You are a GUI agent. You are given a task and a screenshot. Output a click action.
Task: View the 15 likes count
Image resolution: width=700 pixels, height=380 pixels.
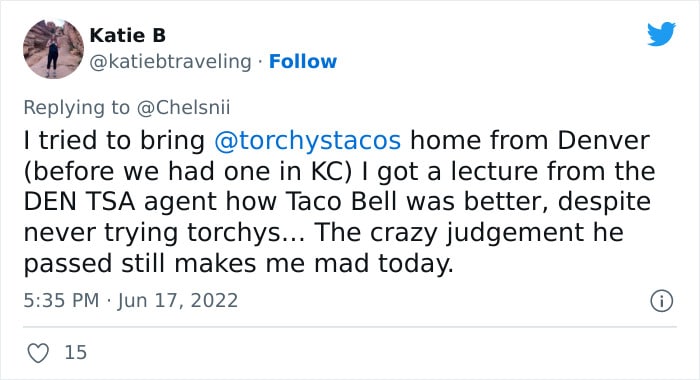[x=75, y=353]
